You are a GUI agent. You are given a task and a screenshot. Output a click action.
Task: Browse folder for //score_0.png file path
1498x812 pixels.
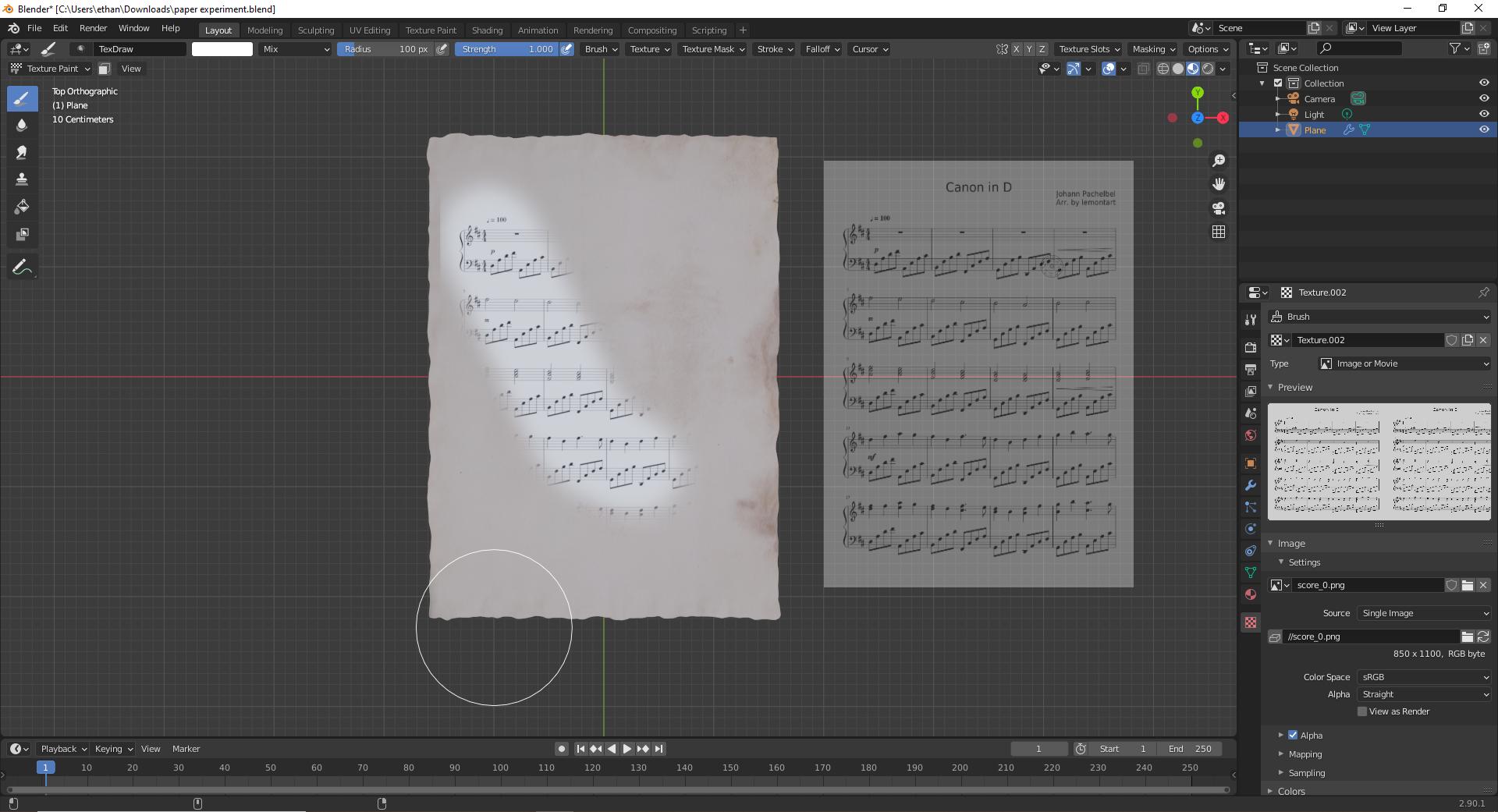click(1468, 636)
